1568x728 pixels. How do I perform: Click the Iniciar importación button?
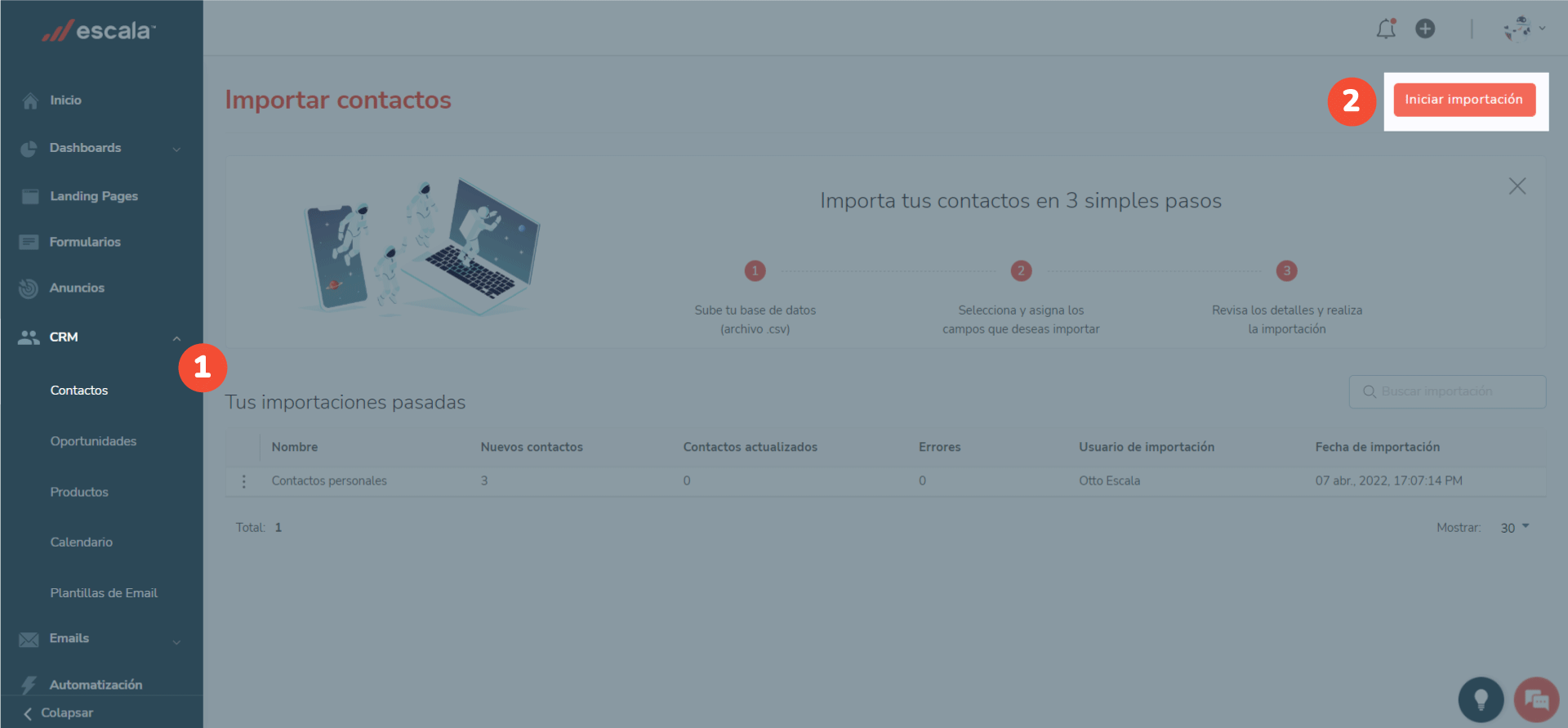1463,100
